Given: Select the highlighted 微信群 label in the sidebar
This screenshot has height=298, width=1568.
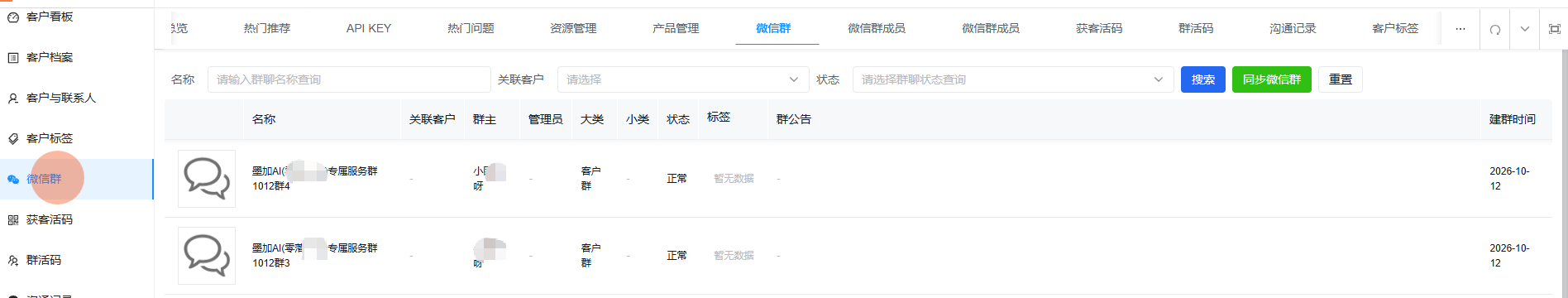Looking at the screenshot, I should click(44, 179).
